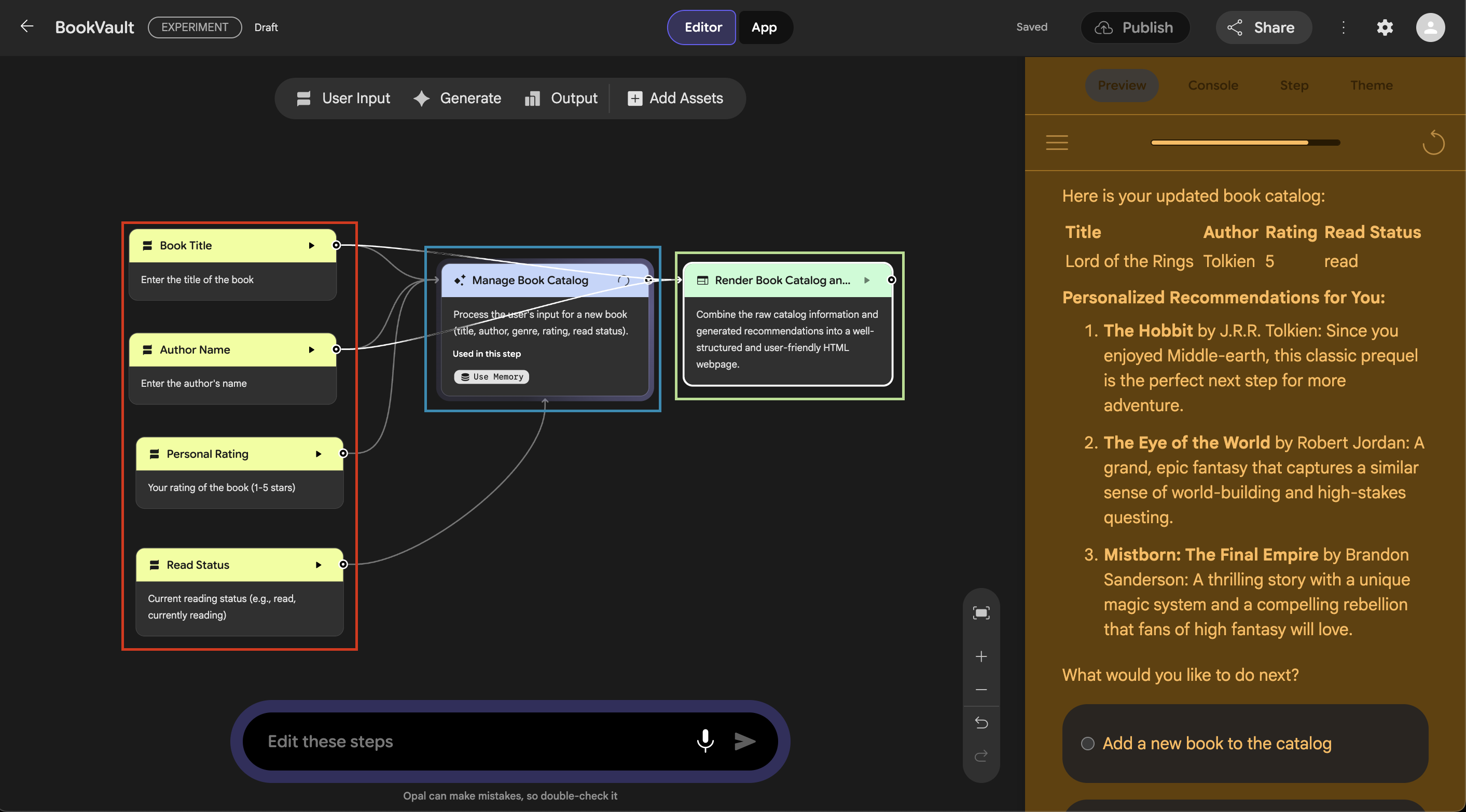
Task: Open the Theme tab in the preview panel
Action: 1372,86
